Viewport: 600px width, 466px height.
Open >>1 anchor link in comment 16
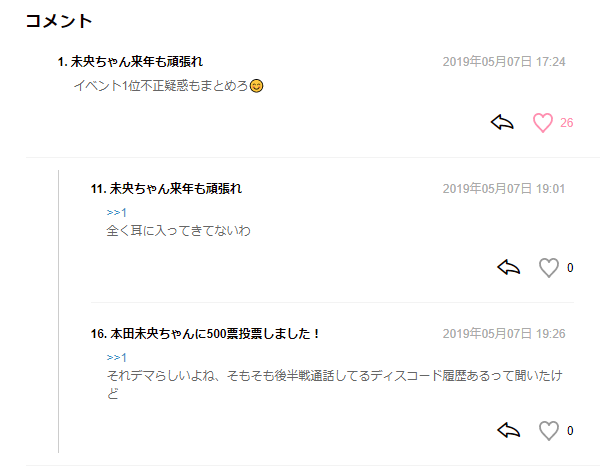tap(116, 357)
